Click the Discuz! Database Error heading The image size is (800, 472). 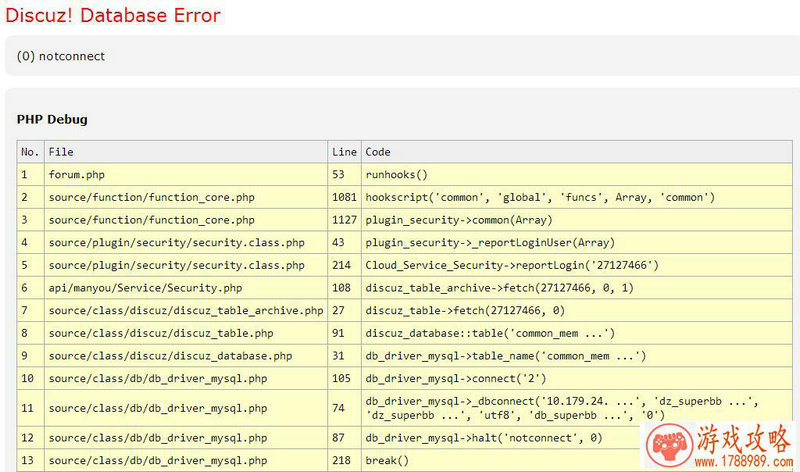click(x=112, y=16)
